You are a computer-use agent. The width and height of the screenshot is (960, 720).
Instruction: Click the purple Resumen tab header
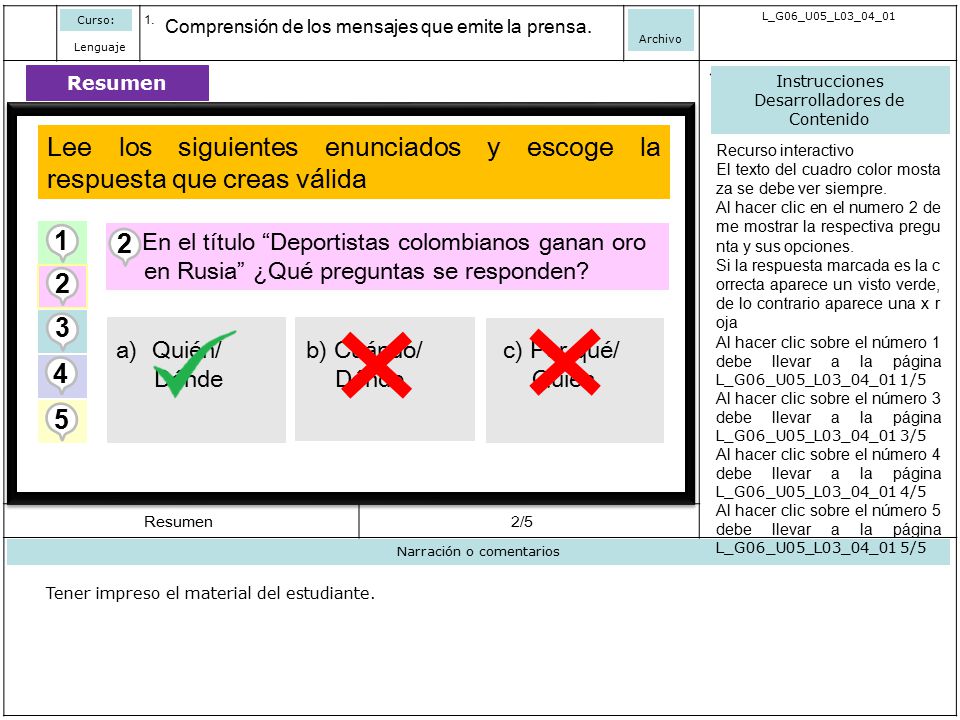point(117,83)
